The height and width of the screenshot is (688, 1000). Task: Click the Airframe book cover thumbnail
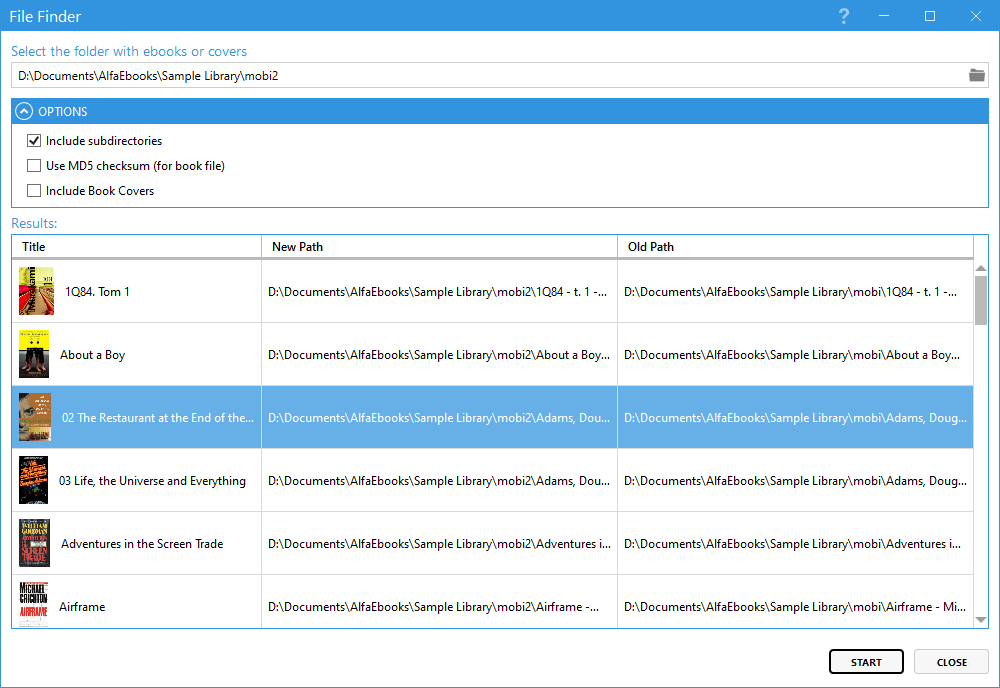point(34,604)
